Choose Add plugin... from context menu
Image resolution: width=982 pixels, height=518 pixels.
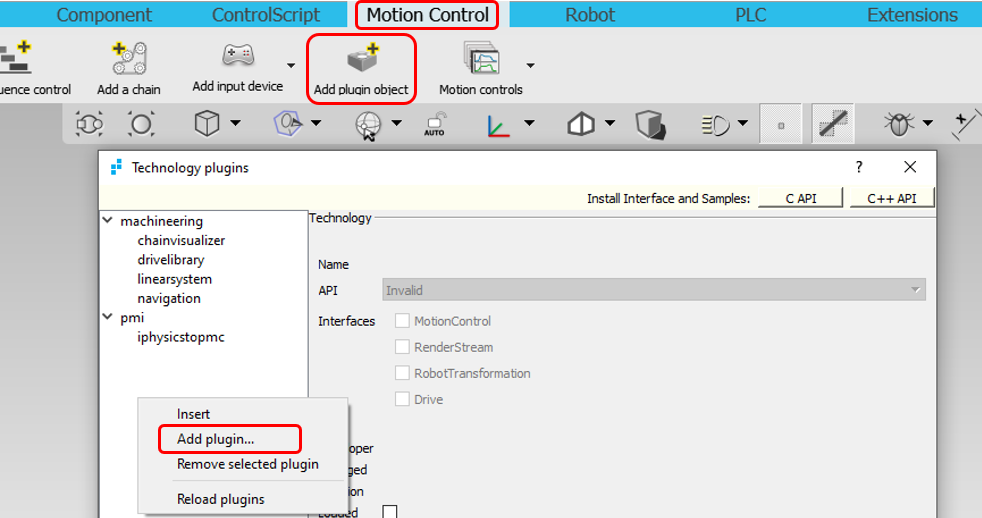[215, 438]
